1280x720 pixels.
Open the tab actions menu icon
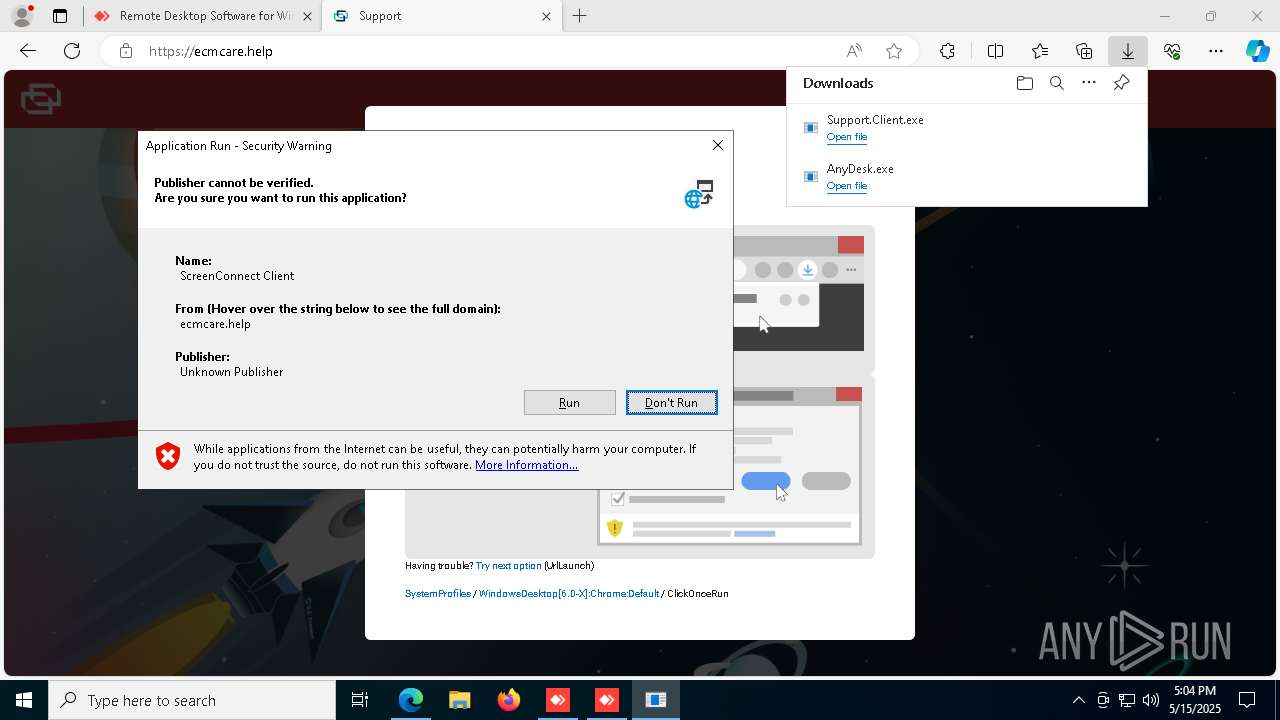[60, 16]
